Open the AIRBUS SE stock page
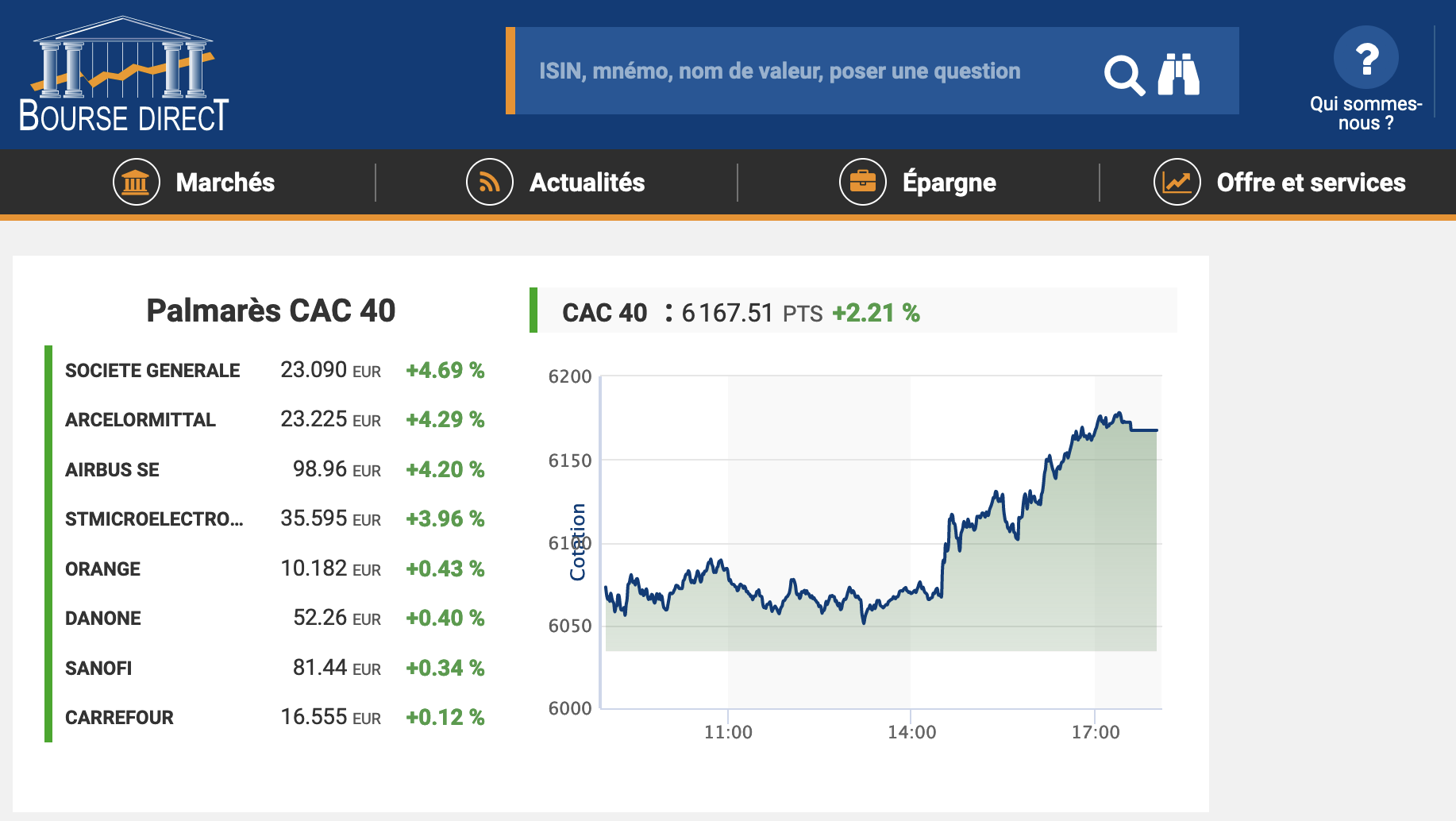The image size is (1456, 821). click(112, 470)
